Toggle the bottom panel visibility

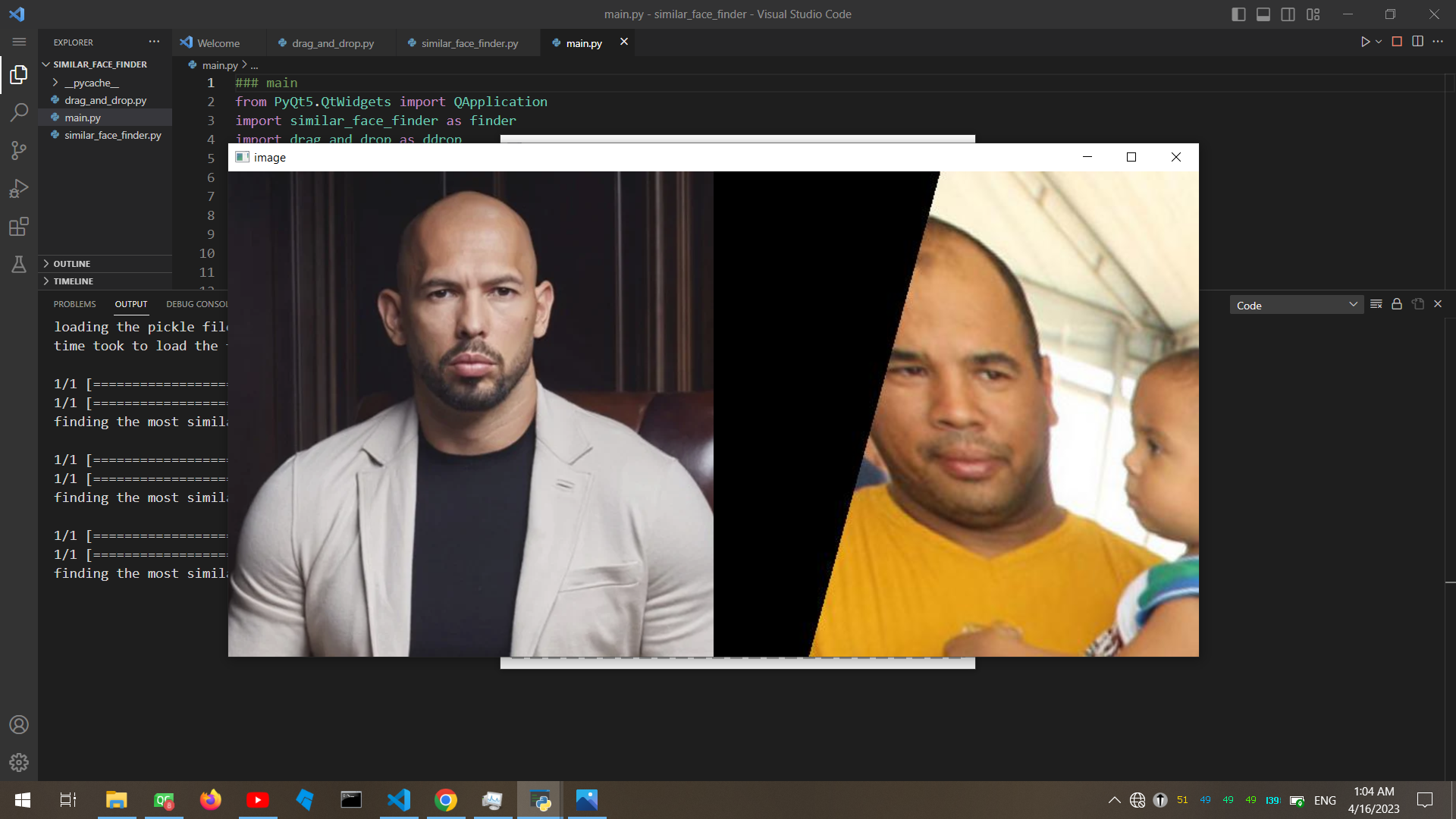click(1263, 14)
